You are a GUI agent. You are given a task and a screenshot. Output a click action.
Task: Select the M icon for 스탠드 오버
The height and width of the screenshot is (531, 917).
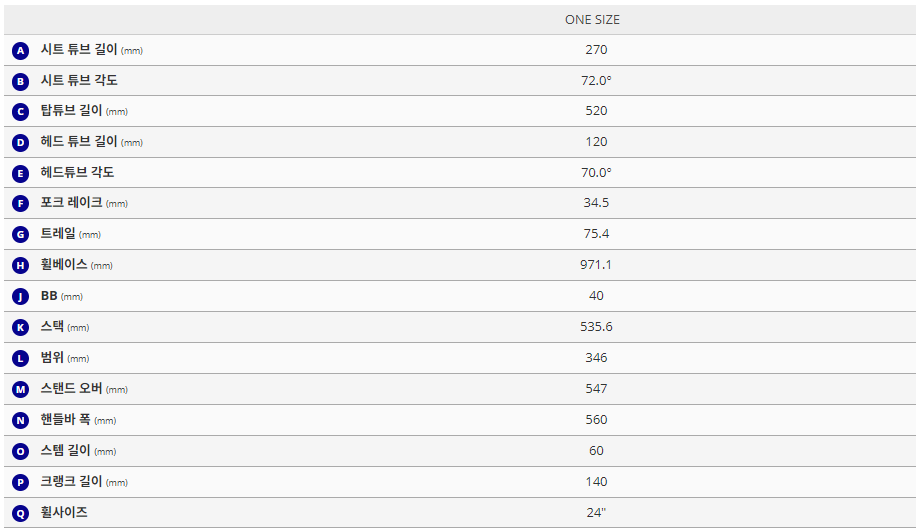pyautogui.click(x=20, y=390)
